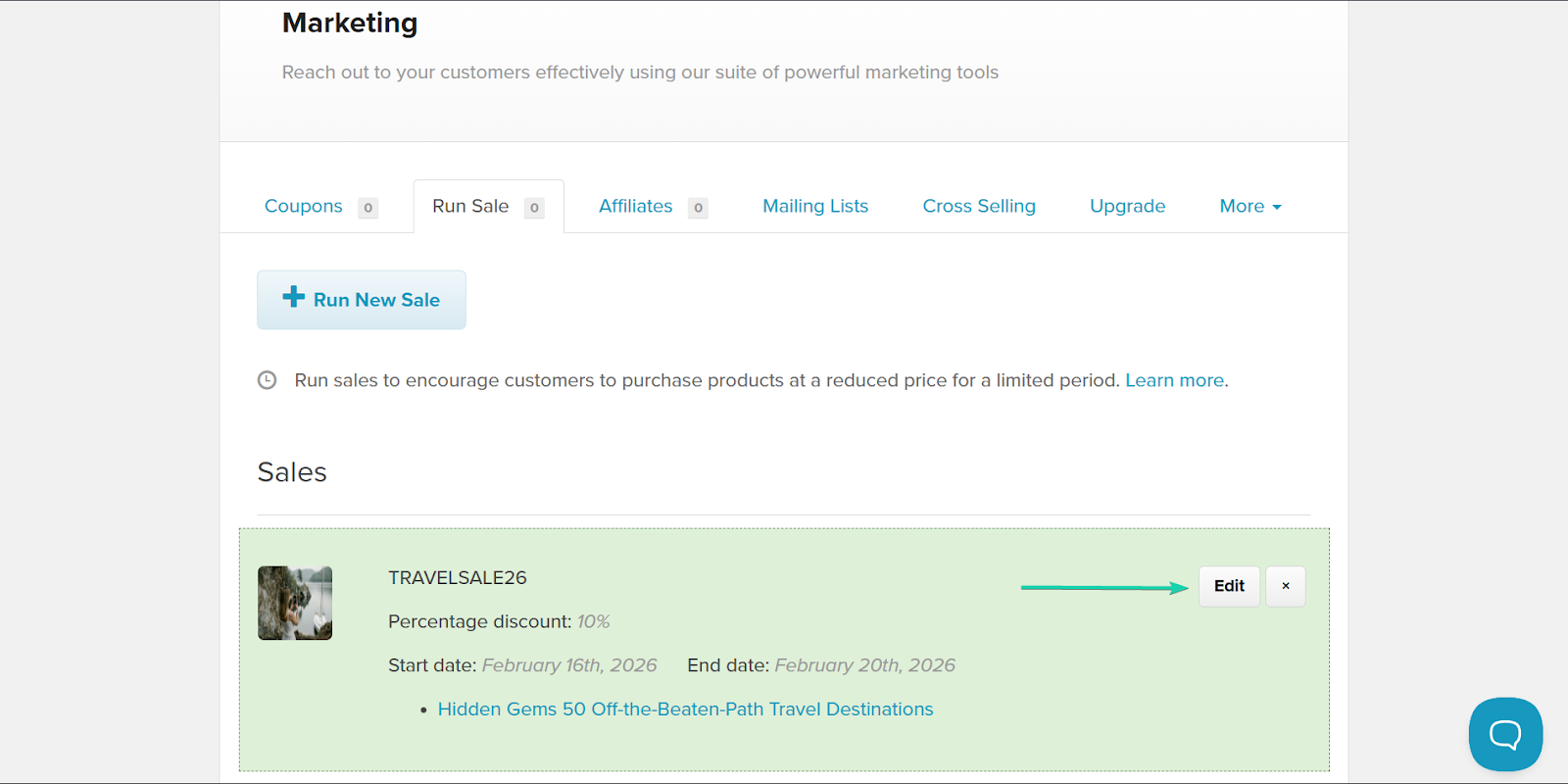
Task: Click the TRAVELSALE26 sale title
Action: coord(458,578)
